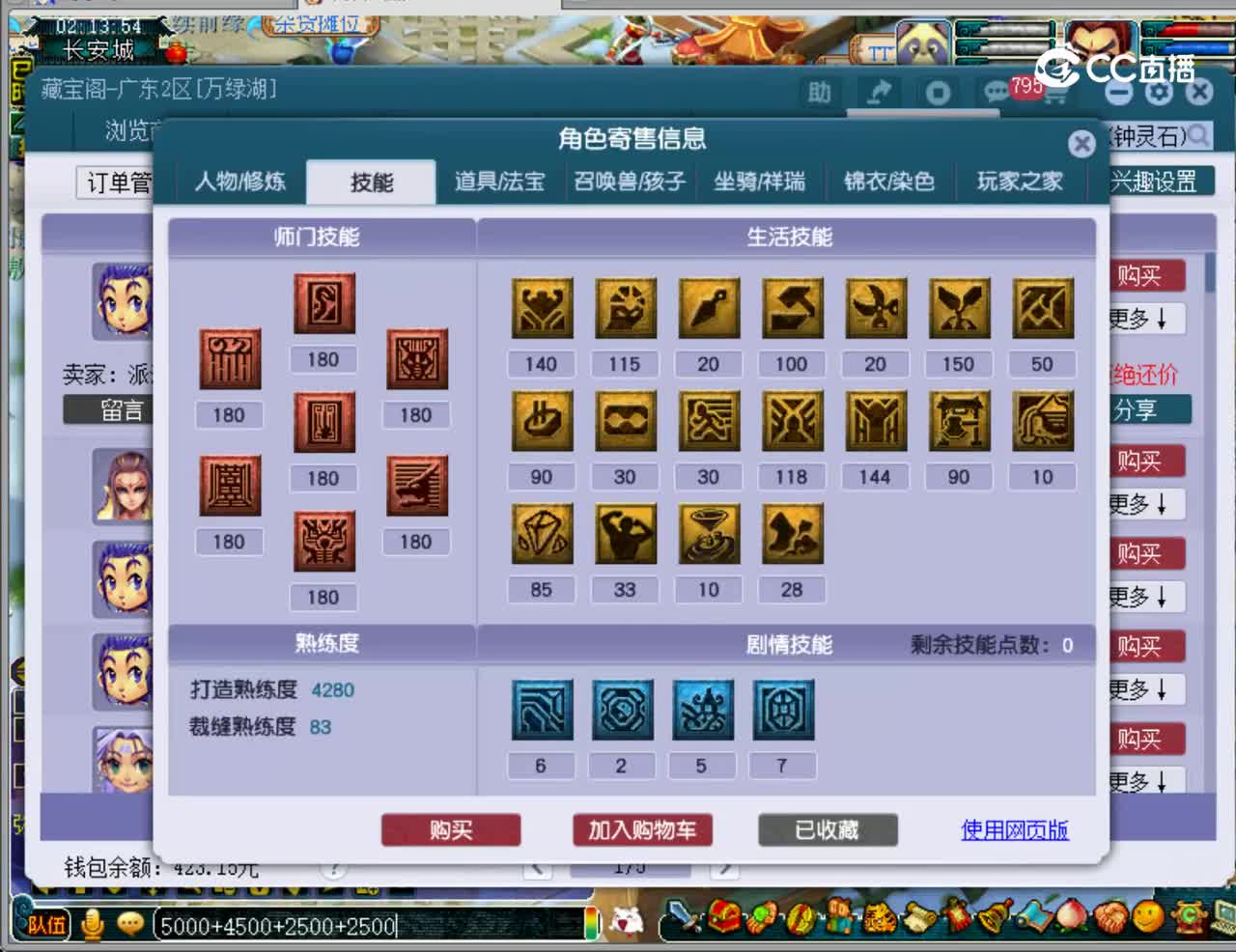Click the 订单管 tab in background window
Screen dimensions: 1236x952
pos(116,182)
